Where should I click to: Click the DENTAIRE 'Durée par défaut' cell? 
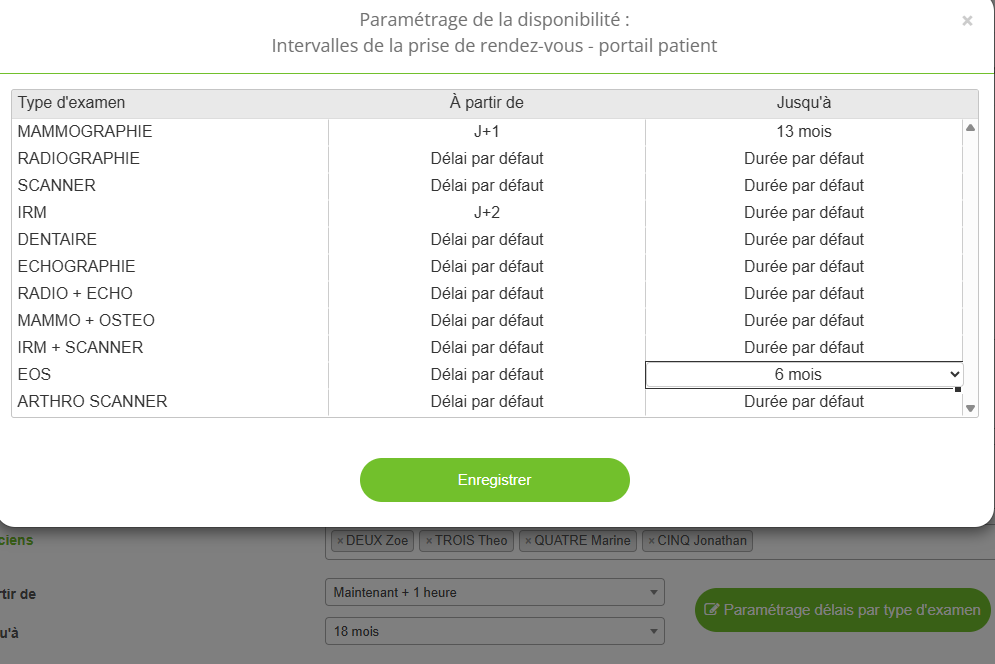(x=804, y=239)
